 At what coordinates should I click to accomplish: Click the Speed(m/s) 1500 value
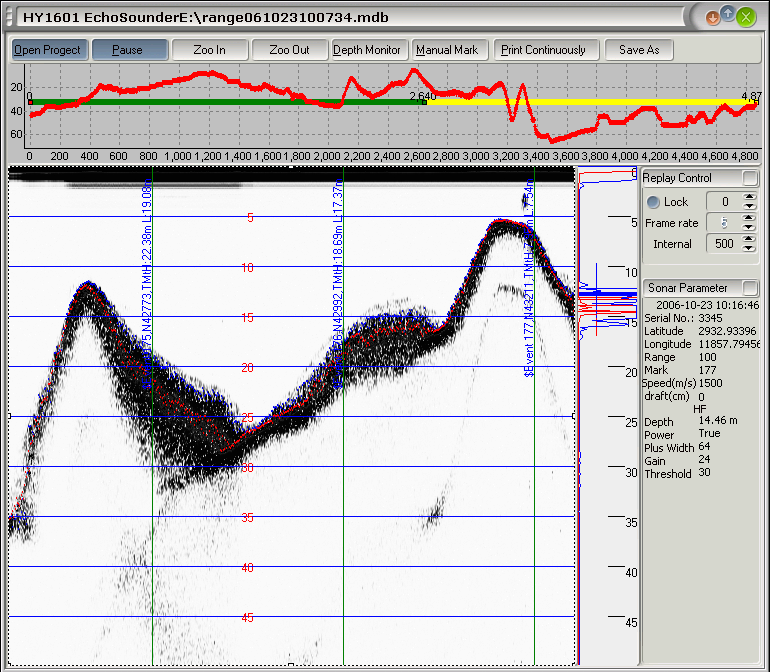[x=710, y=383]
